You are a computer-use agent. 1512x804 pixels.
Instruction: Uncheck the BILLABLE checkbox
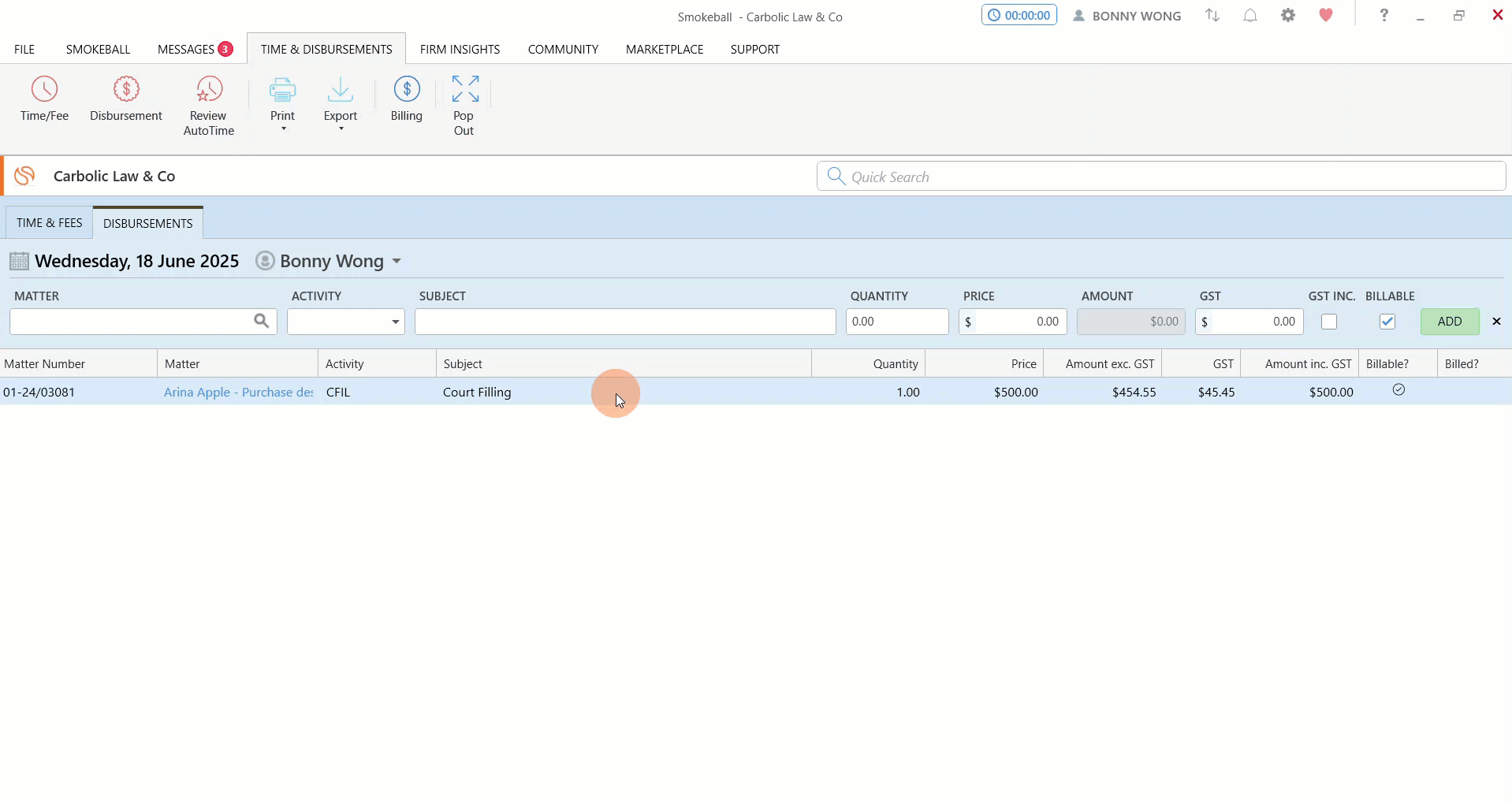[x=1387, y=322]
